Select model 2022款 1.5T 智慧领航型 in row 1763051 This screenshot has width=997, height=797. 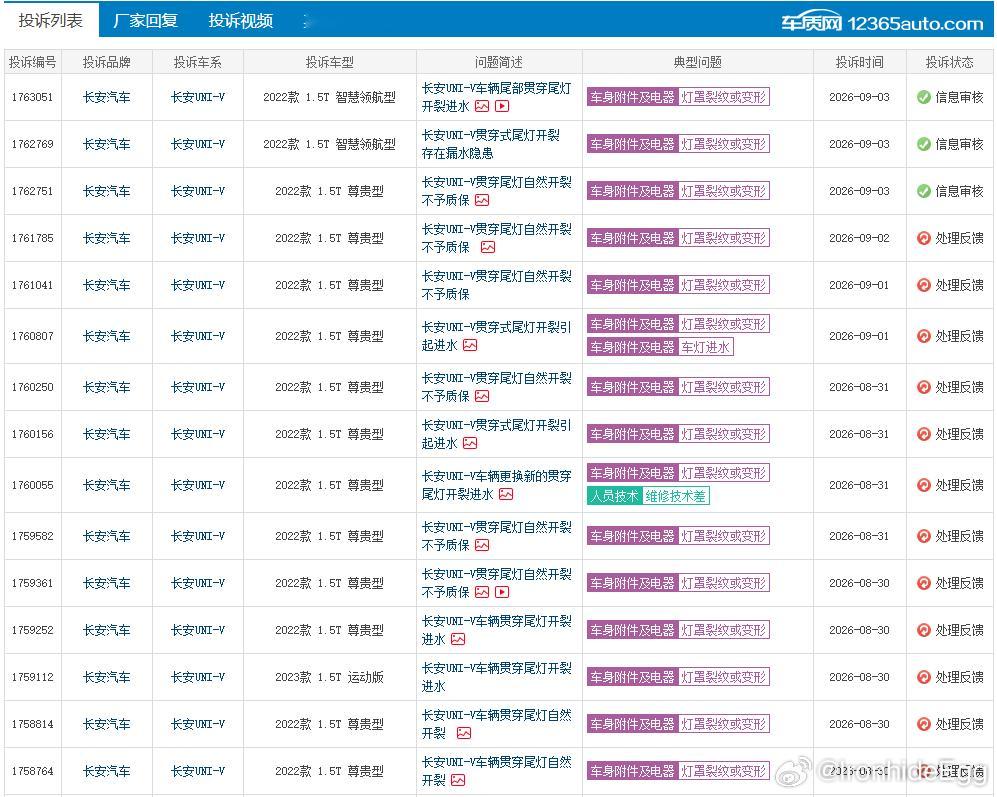[x=329, y=97]
